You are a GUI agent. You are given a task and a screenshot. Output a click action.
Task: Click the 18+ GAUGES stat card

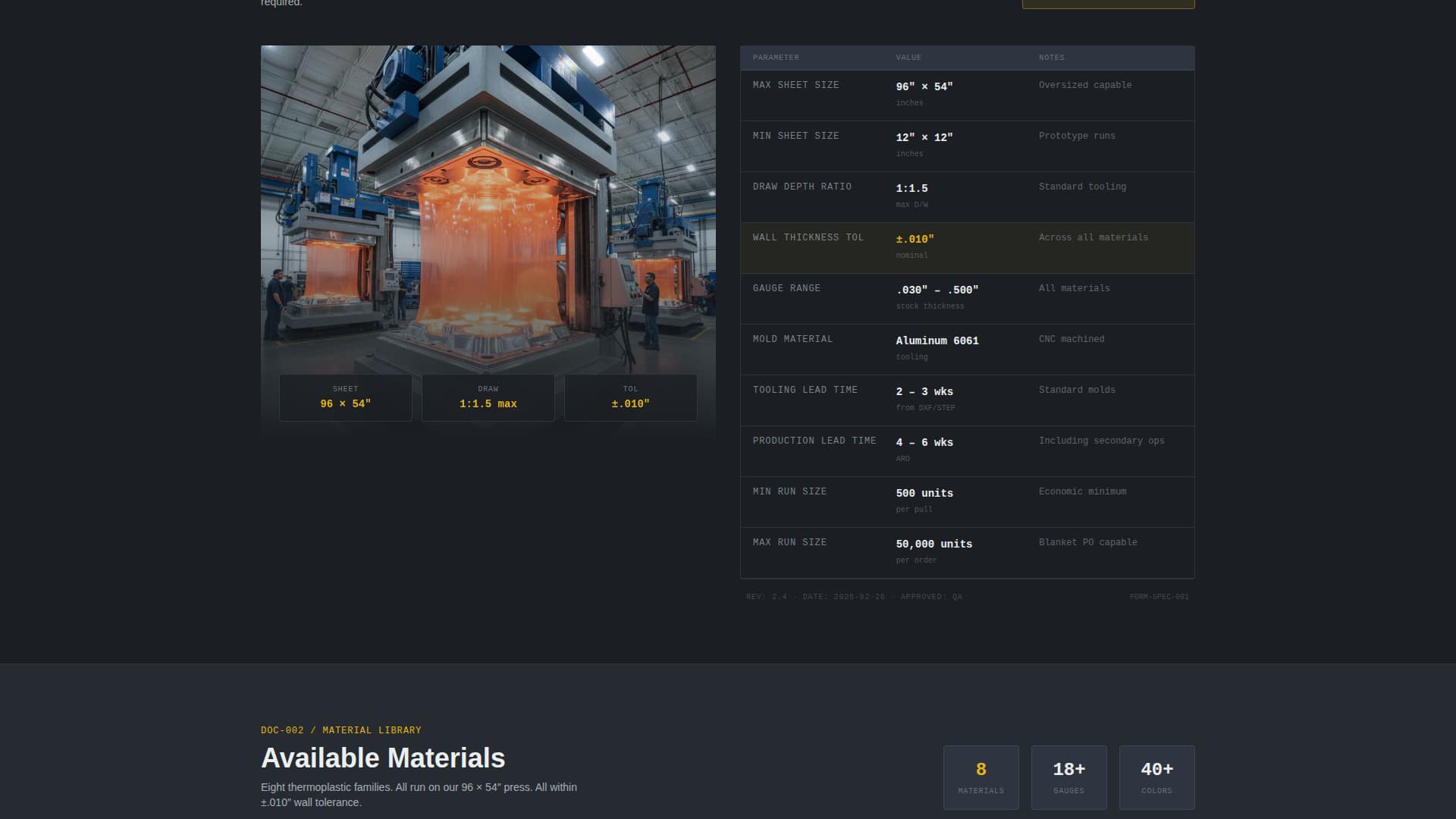click(x=1068, y=777)
